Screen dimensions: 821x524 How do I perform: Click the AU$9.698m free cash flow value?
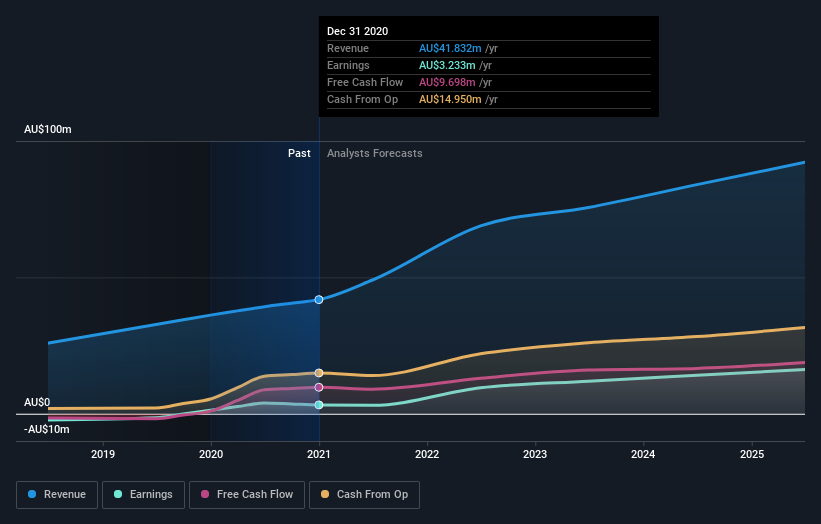click(447, 82)
